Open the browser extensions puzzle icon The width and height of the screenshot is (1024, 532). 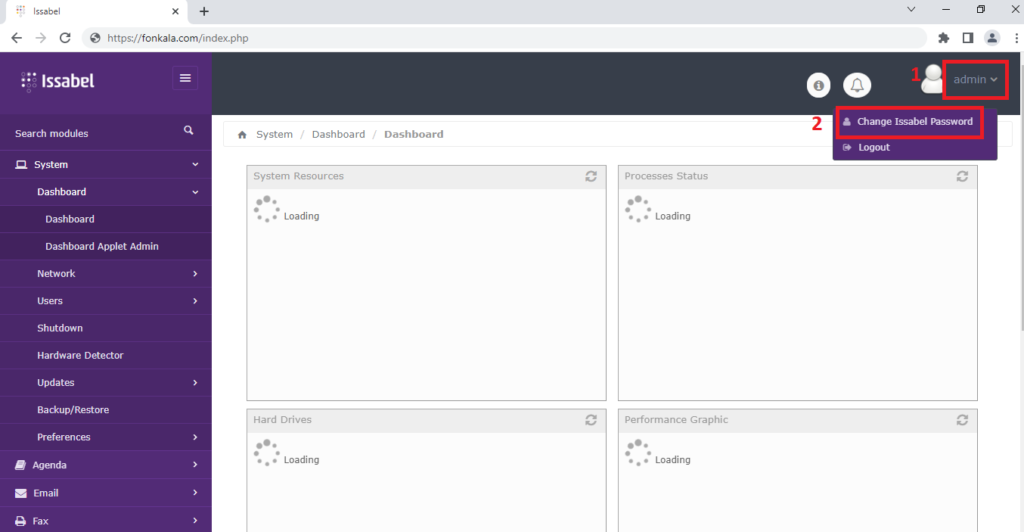pyautogui.click(x=944, y=38)
